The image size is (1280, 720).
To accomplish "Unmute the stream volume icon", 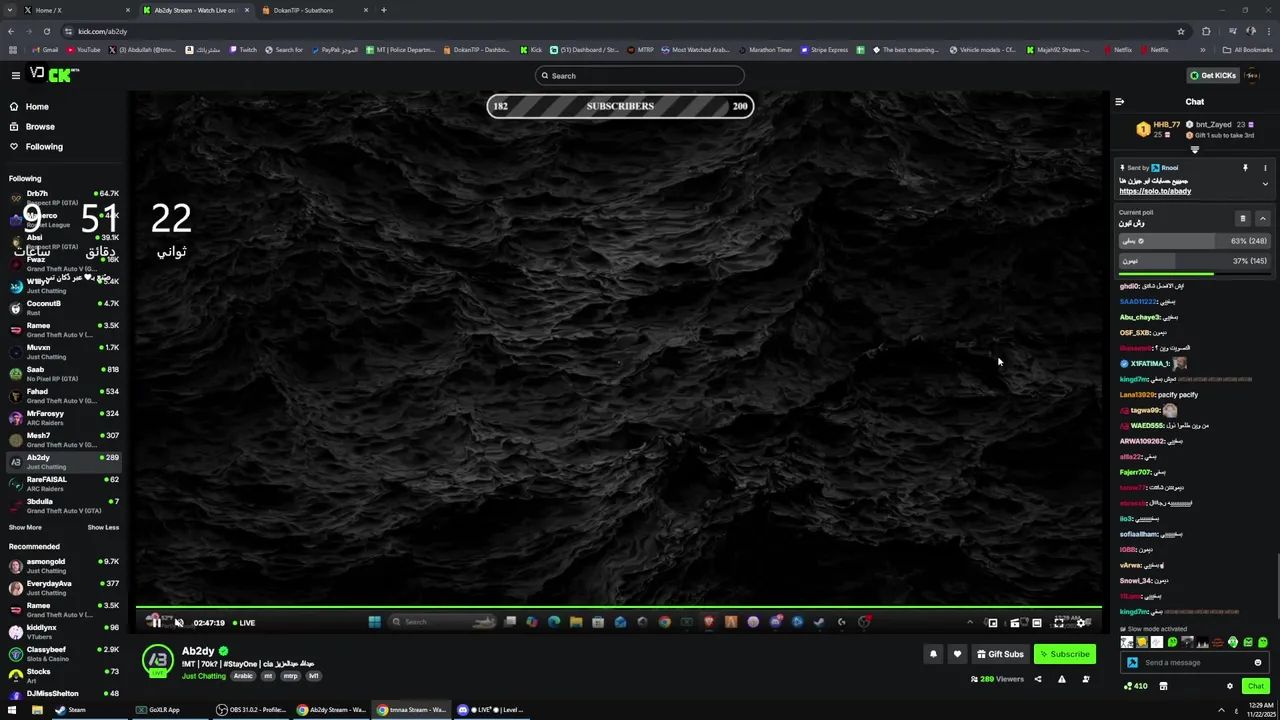I will [178, 622].
